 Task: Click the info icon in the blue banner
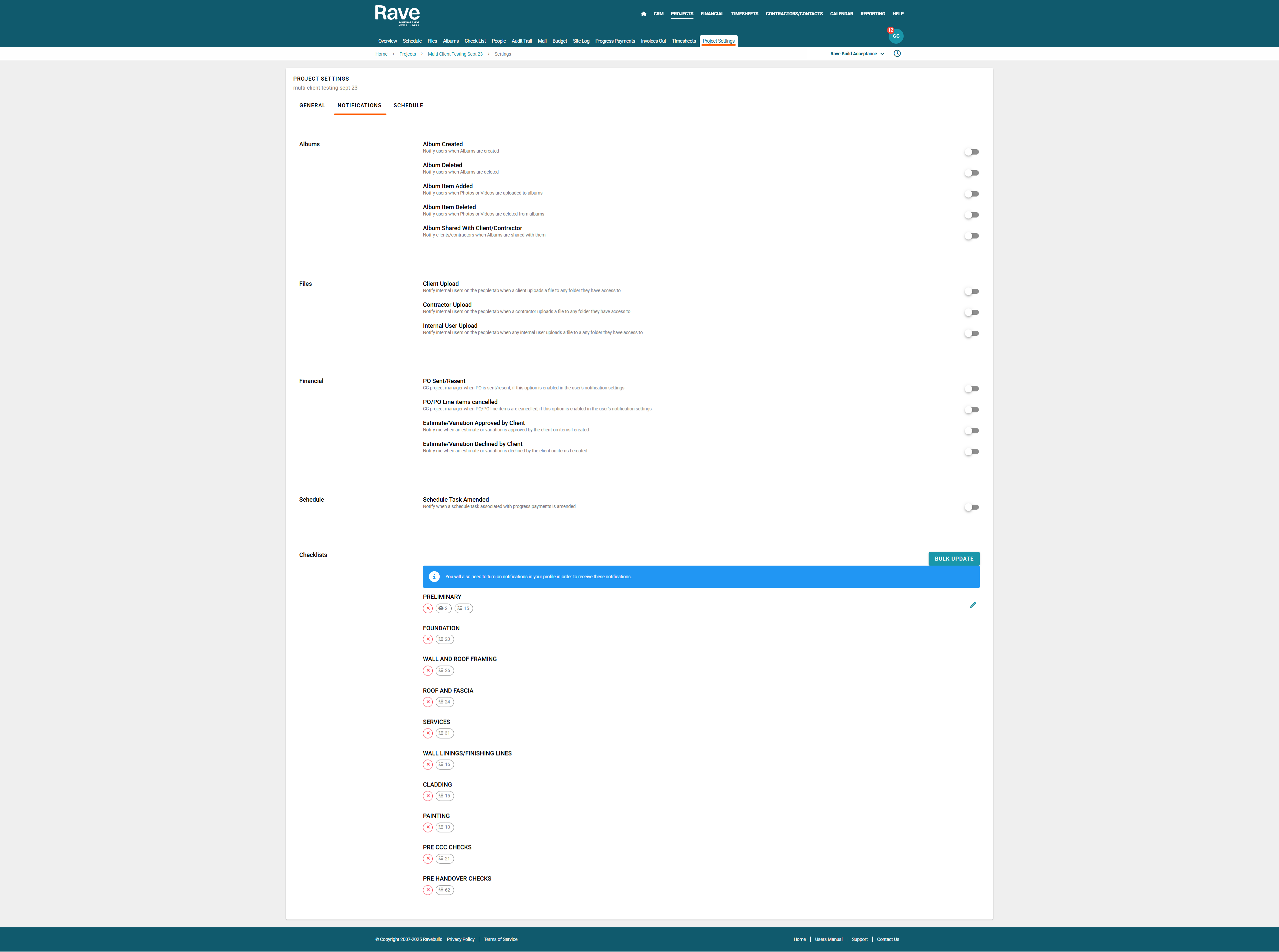coord(434,577)
